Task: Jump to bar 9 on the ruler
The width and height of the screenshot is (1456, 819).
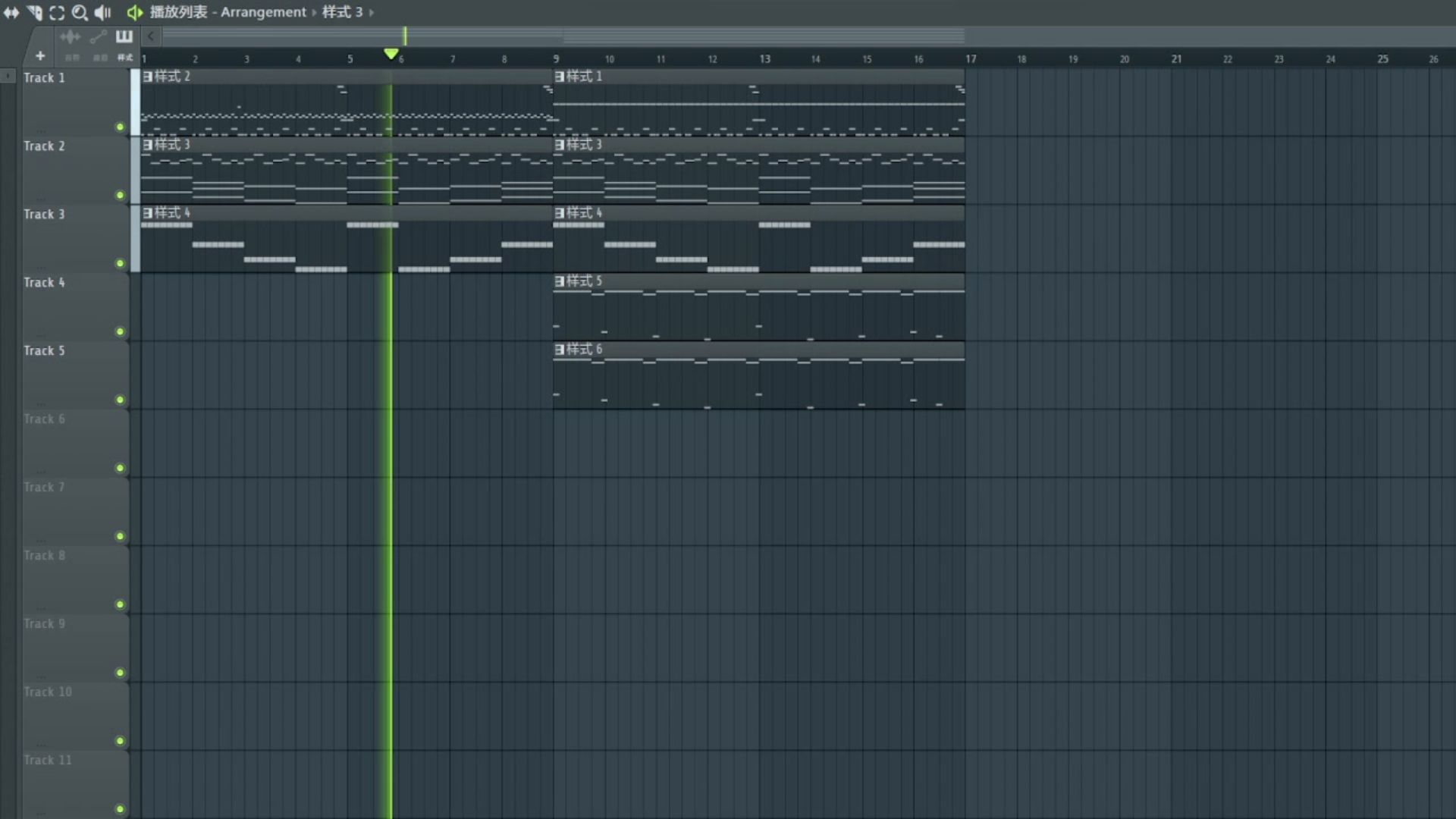Action: coord(556,59)
